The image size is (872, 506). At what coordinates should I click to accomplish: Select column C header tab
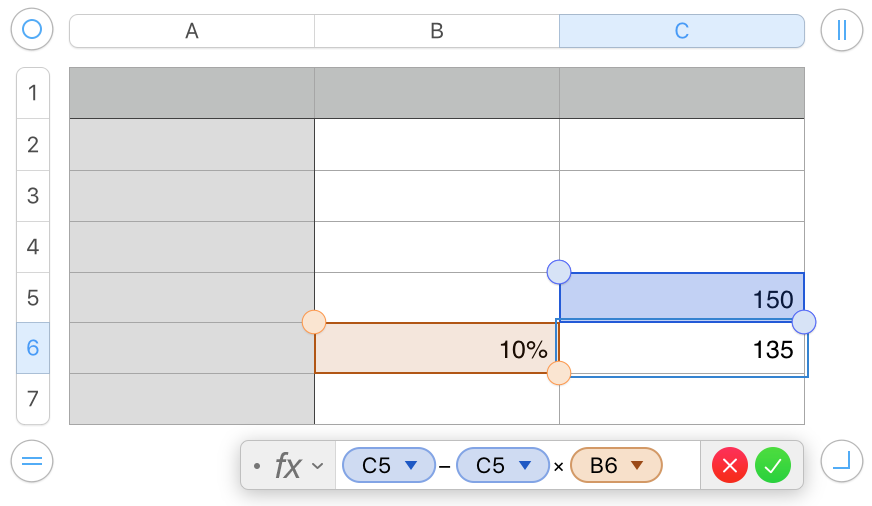[681, 31]
